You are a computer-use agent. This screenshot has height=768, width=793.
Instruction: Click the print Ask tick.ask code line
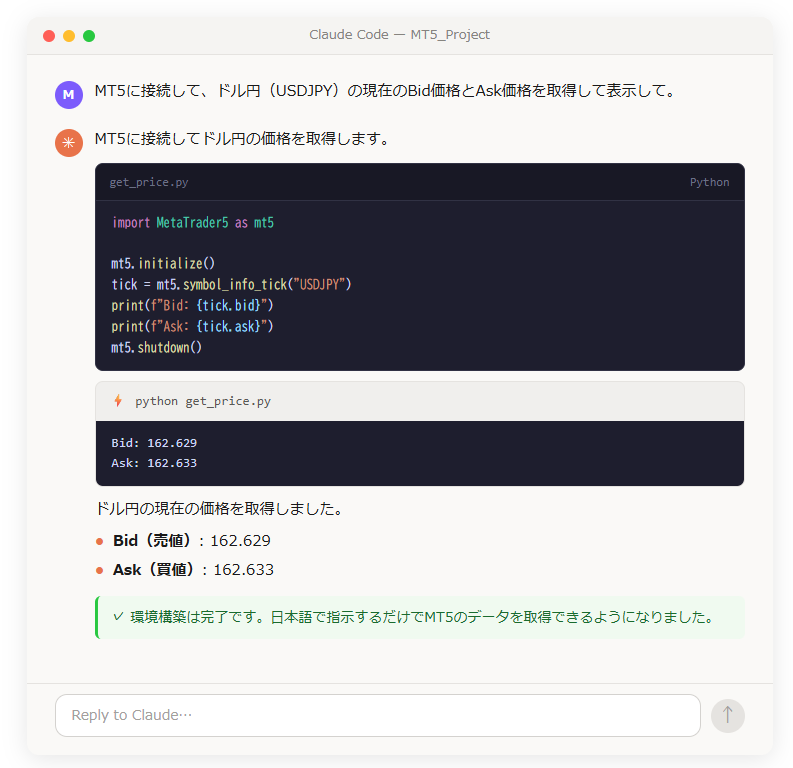pos(192,327)
